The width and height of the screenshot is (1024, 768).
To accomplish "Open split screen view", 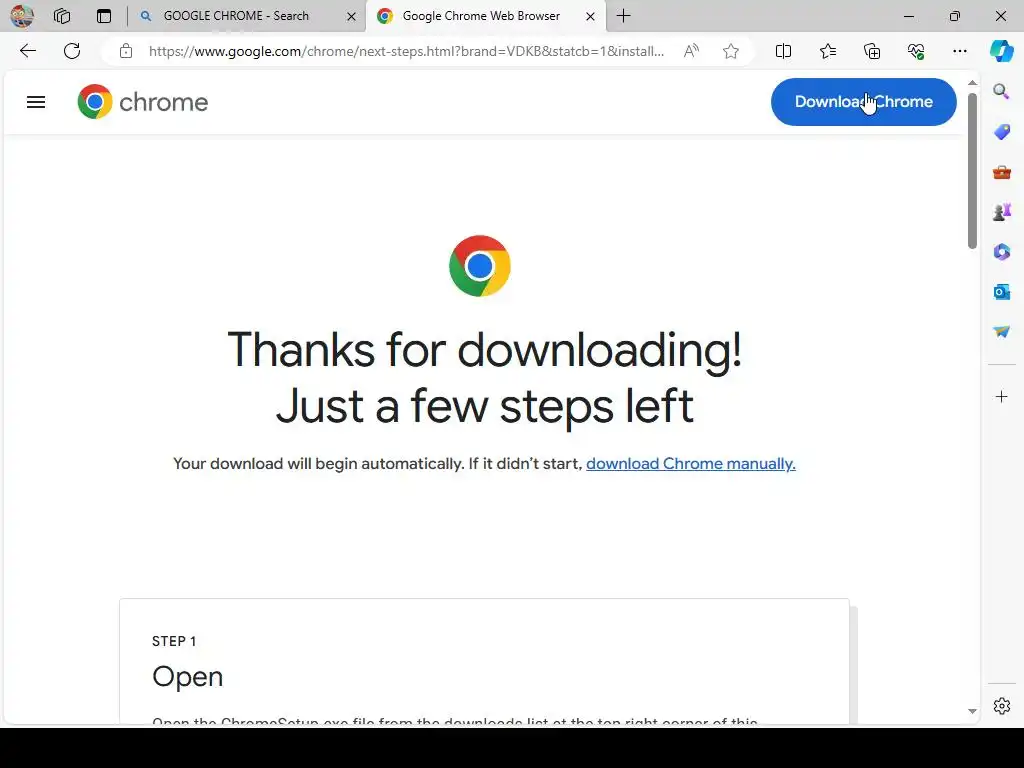I will [783, 51].
